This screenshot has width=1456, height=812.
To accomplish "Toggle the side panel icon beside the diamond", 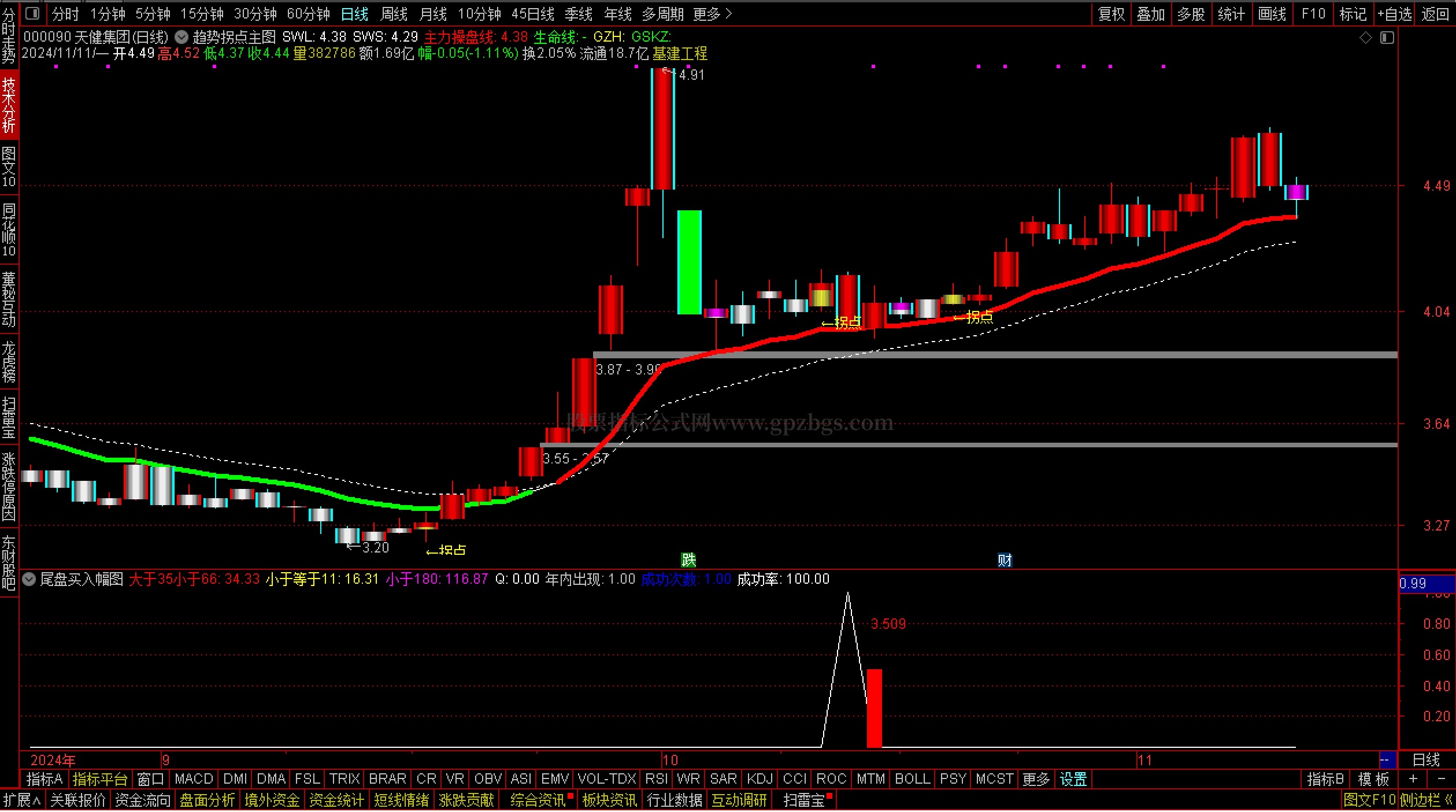I will (x=1387, y=38).
